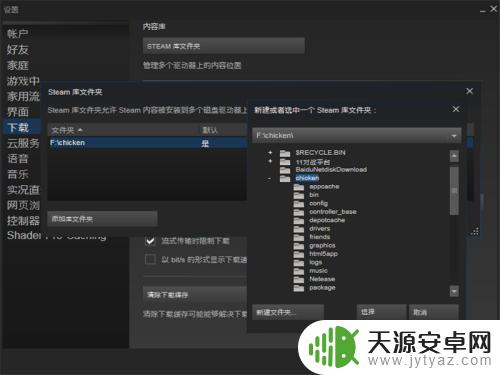Click the folder tree scroll-up arrow
The height and width of the screenshot is (375, 500).
point(454,156)
